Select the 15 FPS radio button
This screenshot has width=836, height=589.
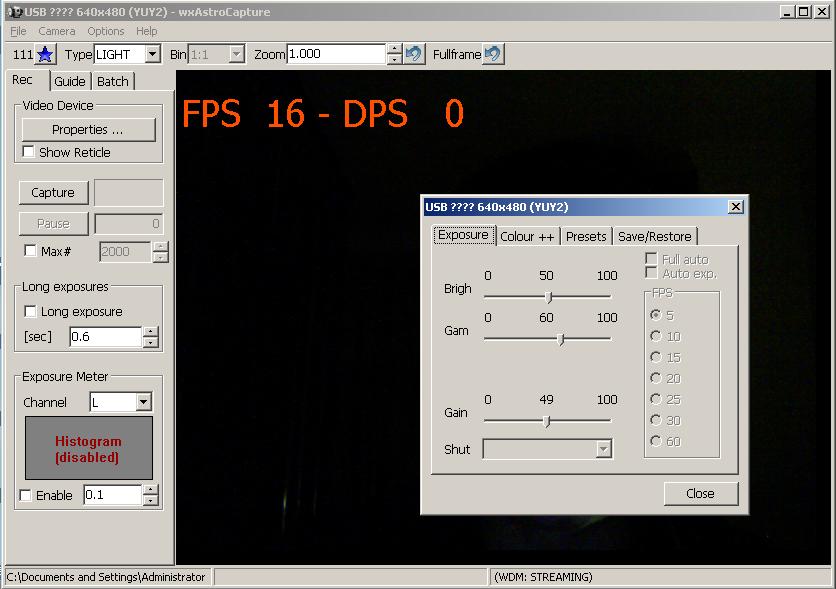(656, 357)
